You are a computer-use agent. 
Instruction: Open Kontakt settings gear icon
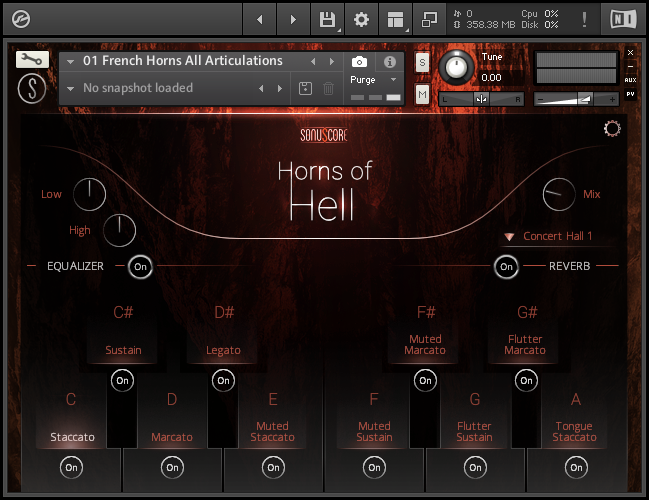click(x=361, y=19)
